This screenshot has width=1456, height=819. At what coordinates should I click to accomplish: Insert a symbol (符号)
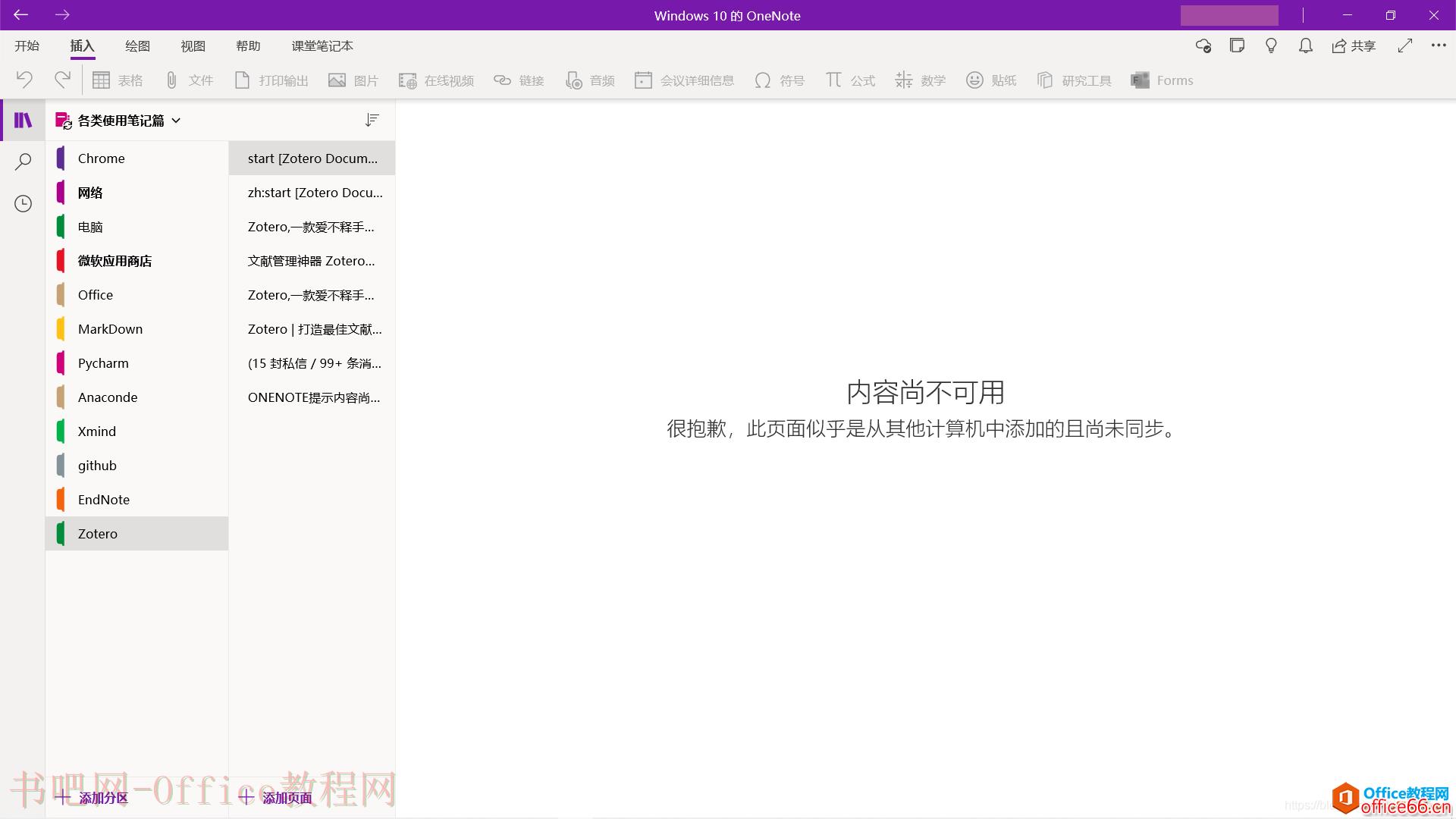[780, 80]
